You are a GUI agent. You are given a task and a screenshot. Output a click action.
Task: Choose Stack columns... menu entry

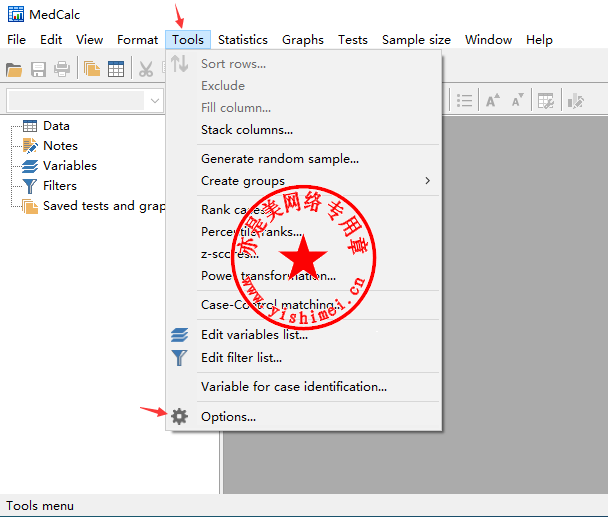(304, 130)
